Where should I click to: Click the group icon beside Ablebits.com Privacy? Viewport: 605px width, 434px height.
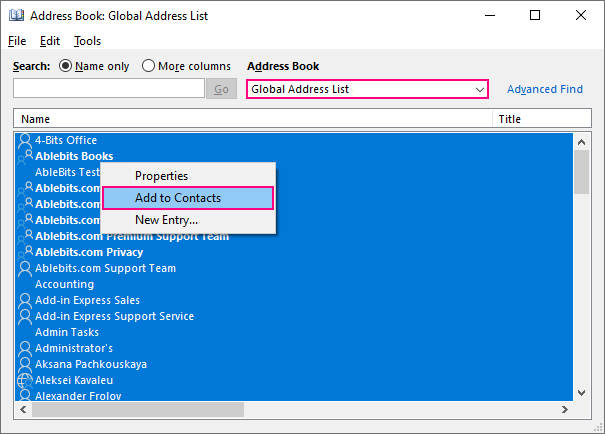25,252
